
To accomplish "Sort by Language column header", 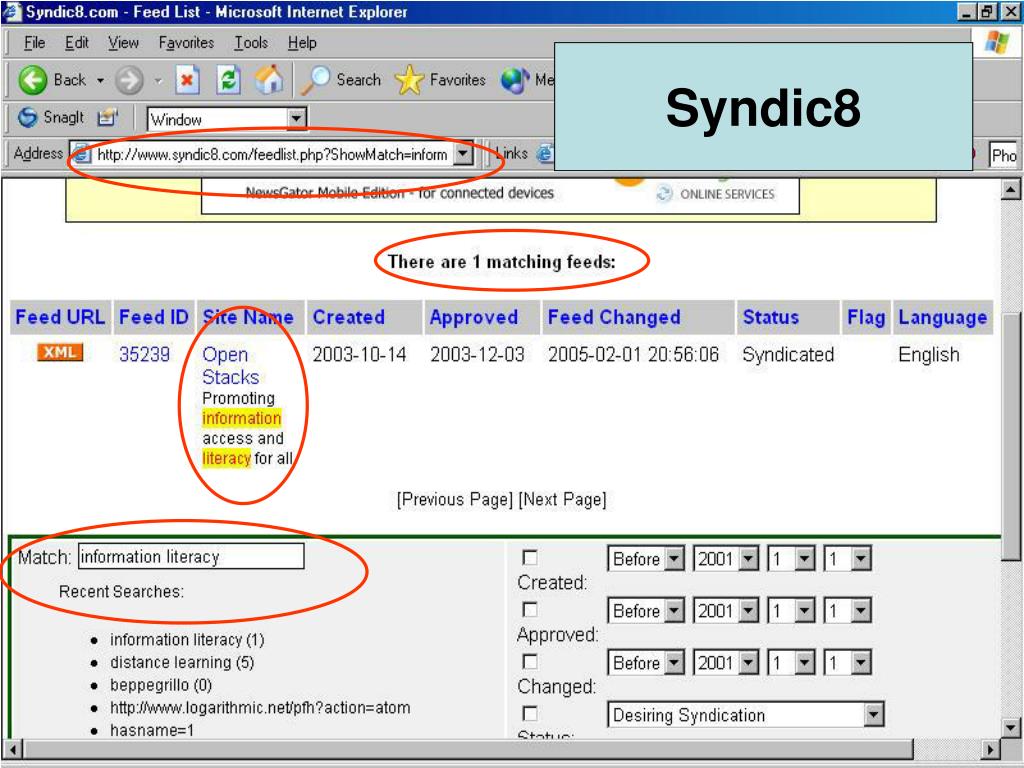I will (942, 317).
